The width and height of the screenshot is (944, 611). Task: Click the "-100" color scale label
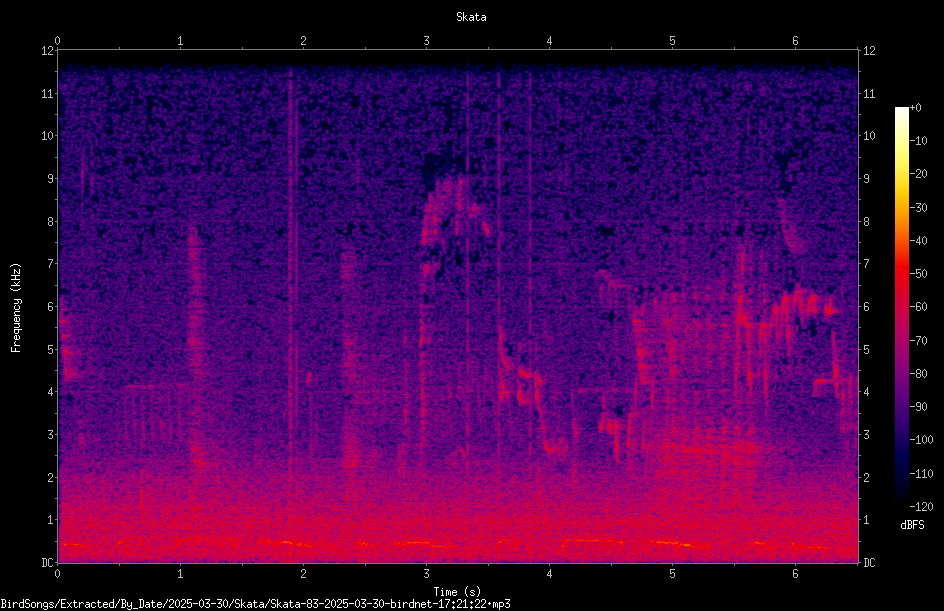(921, 440)
